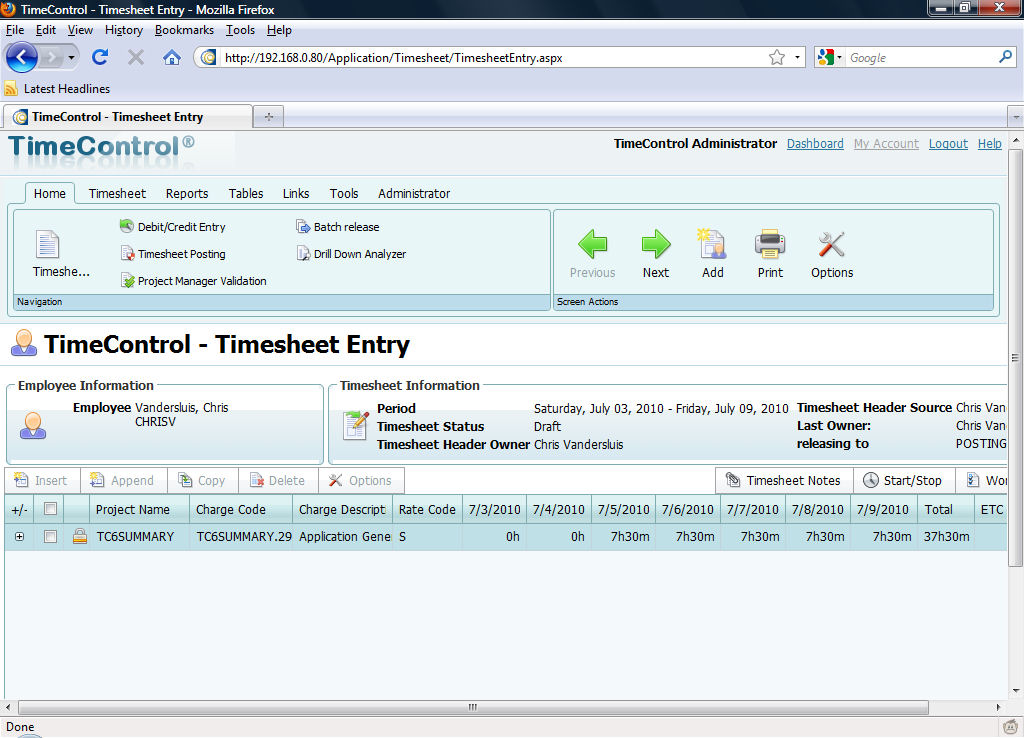1024x738 pixels.
Task: Click the 7h30m cell under 7/5/2010
Action: [623, 537]
